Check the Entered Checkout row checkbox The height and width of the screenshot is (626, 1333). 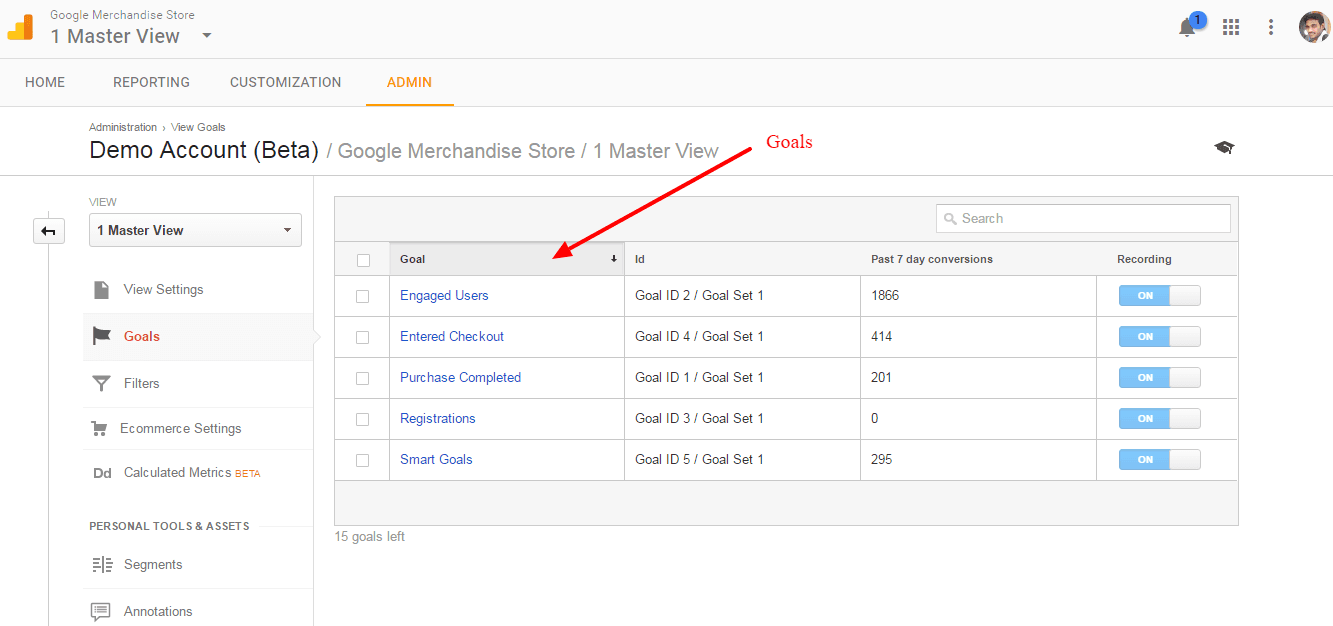[x=362, y=337]
